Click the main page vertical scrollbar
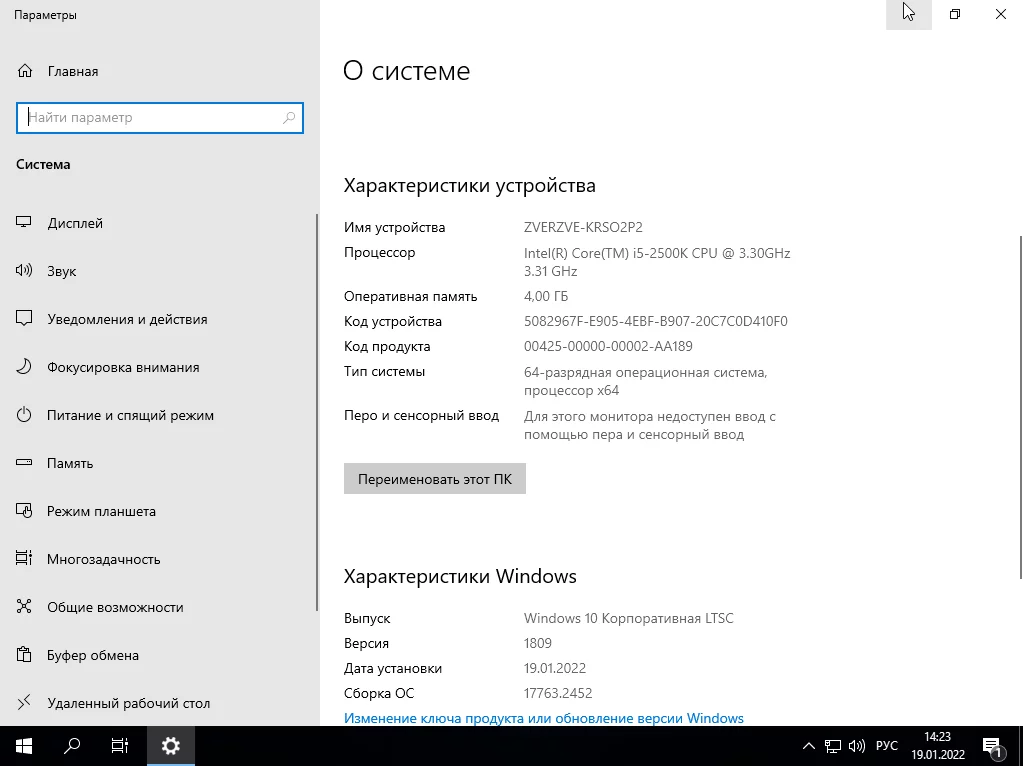 coord(1020,406)
